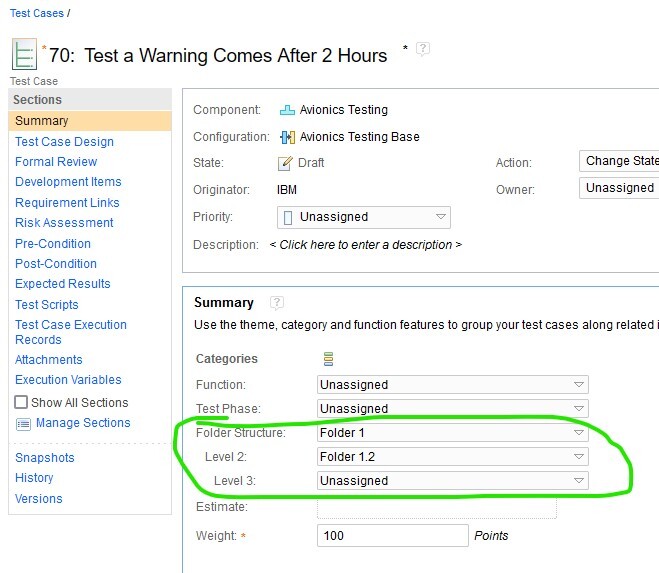This screenshot has width=659, height=573.
Task: Open the Test Scripts section
Action: [x=46, y=305]
